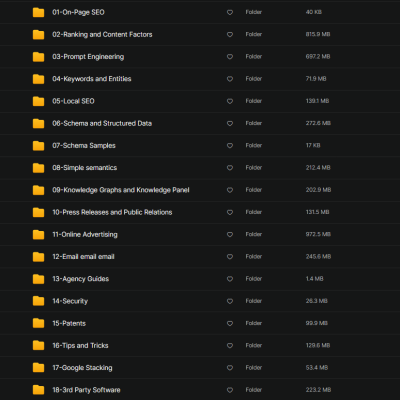
Task: Click folder icon of 12-Email email email
Action: pos(38,257)
